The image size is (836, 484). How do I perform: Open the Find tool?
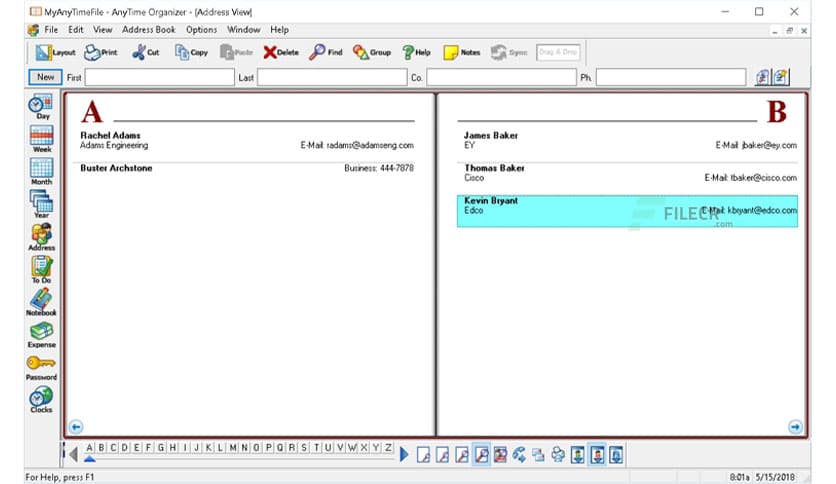pyautogui.click(x=326, y=52)
